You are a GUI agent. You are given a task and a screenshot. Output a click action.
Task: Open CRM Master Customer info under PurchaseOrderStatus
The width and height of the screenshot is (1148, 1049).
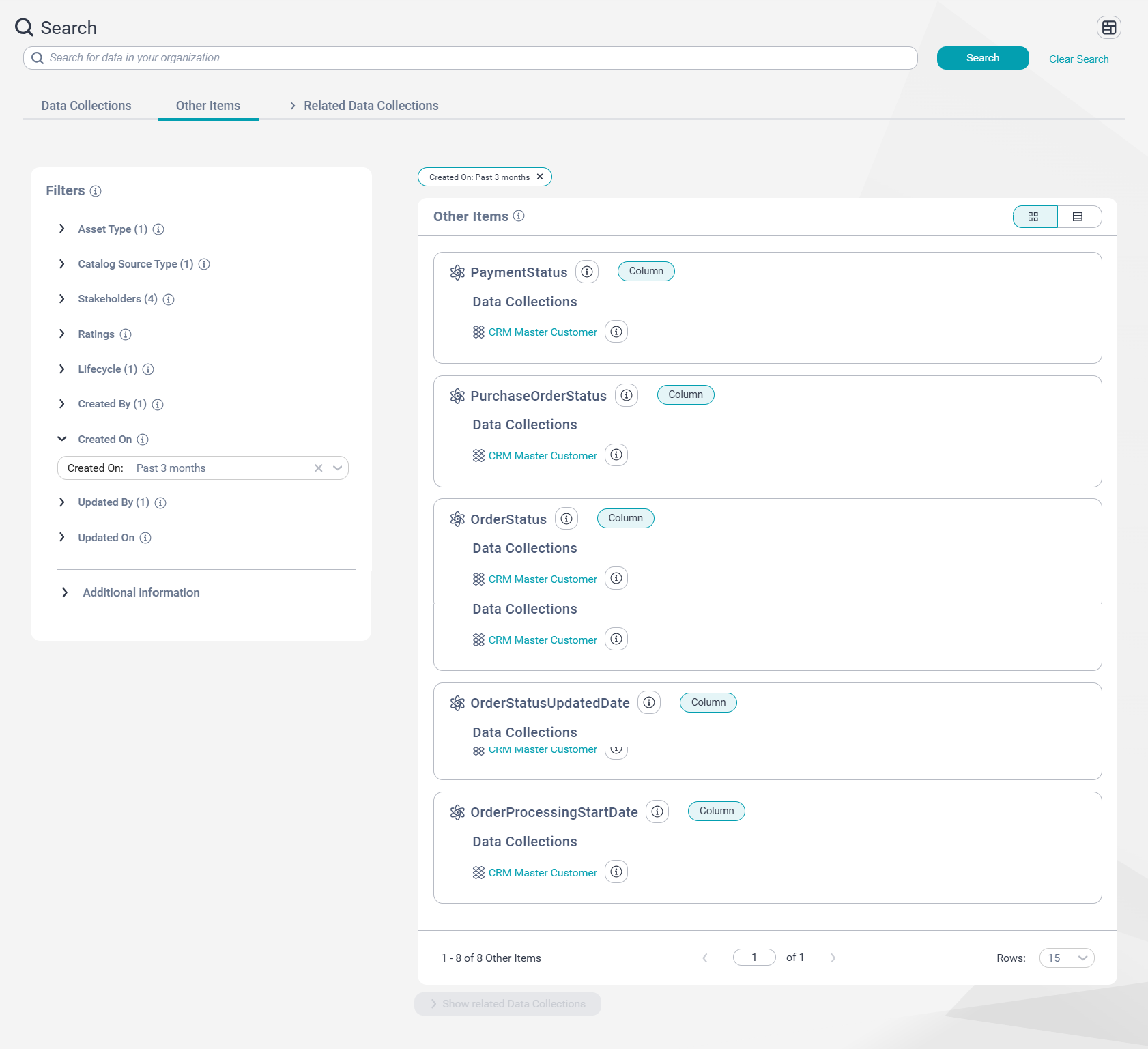616,455
